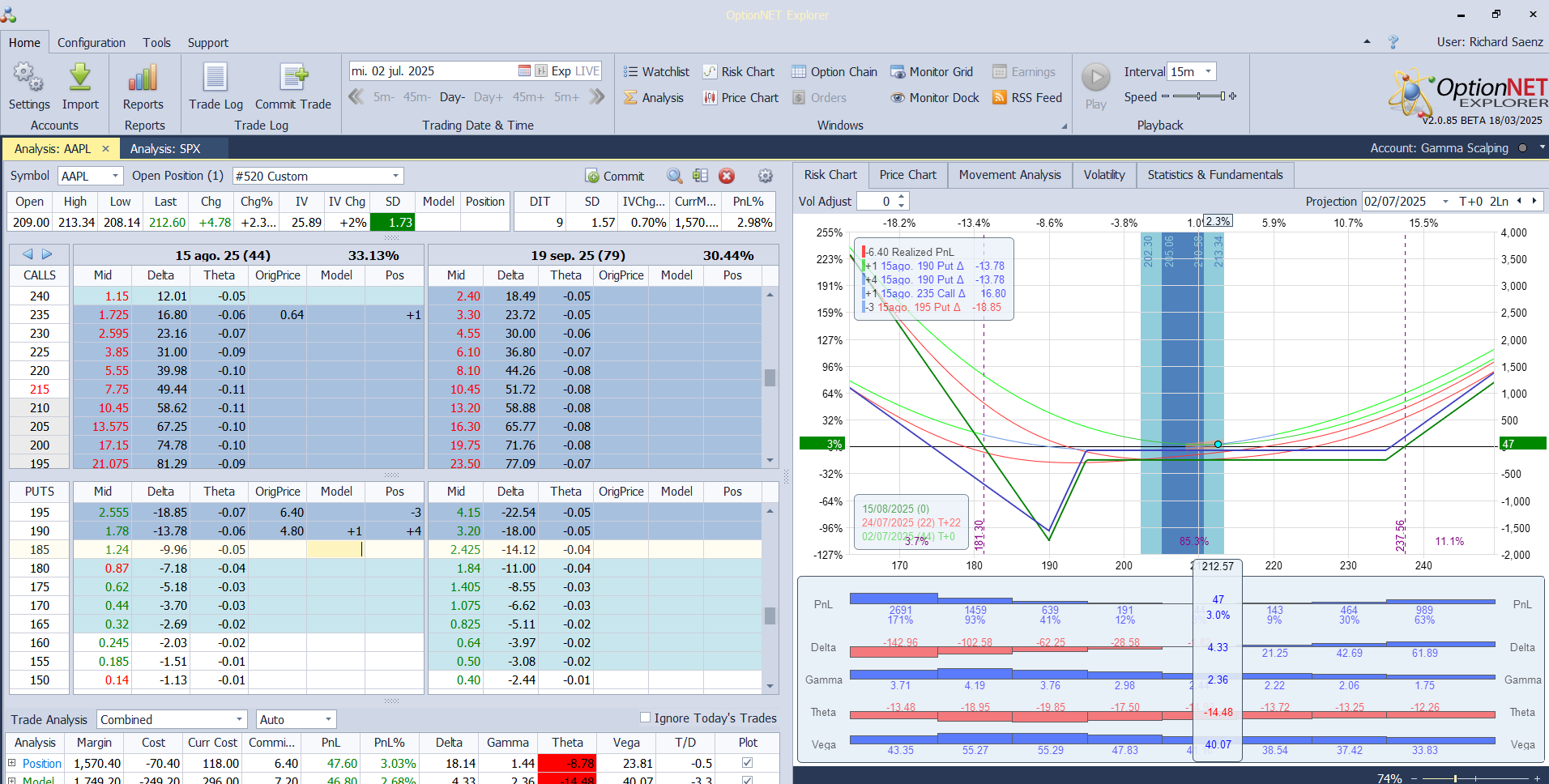Open the Monitor Grid window
1549x784 pixels.
pos(932,72)
